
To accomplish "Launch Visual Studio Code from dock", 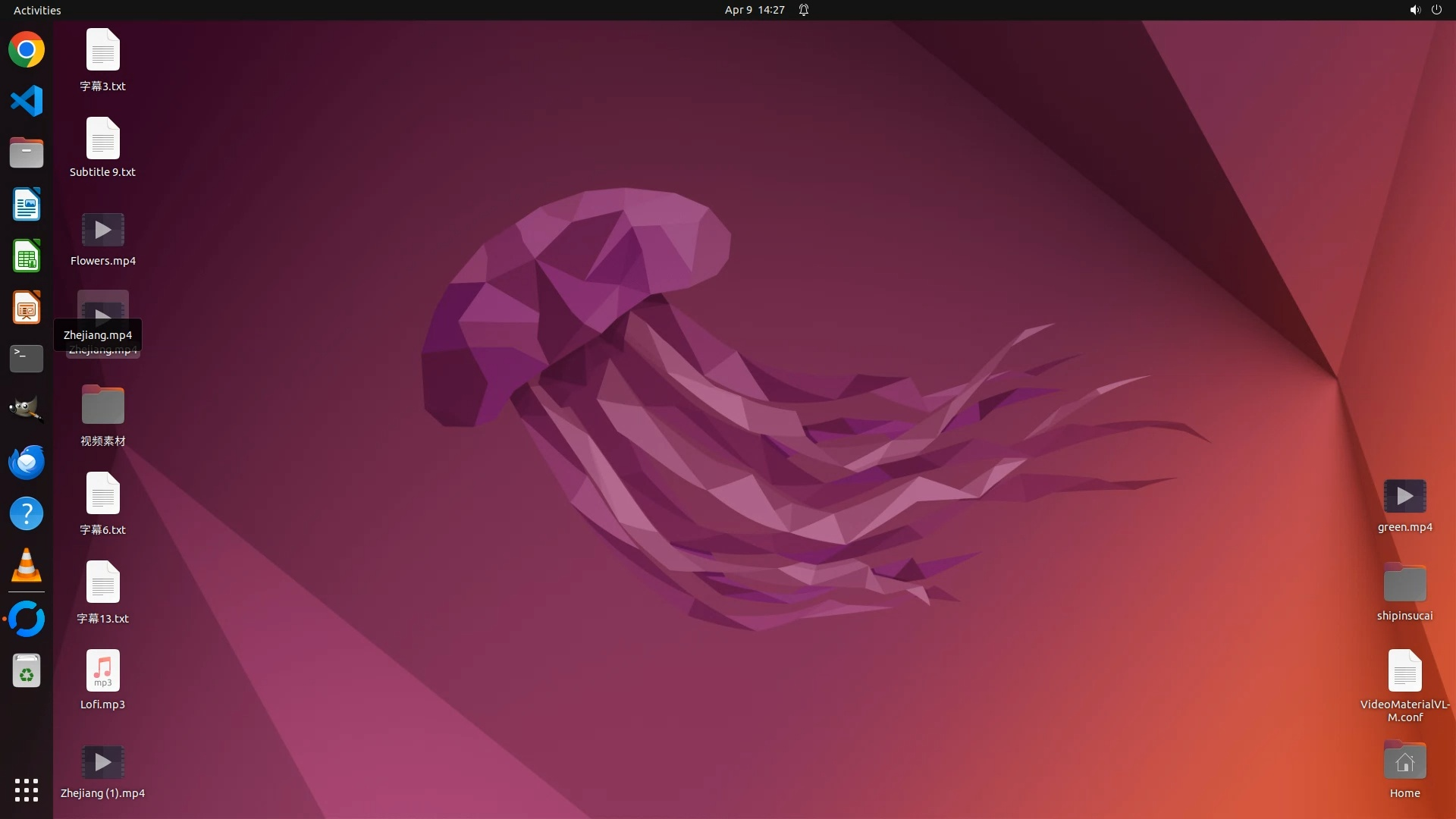I will [27, 101].
